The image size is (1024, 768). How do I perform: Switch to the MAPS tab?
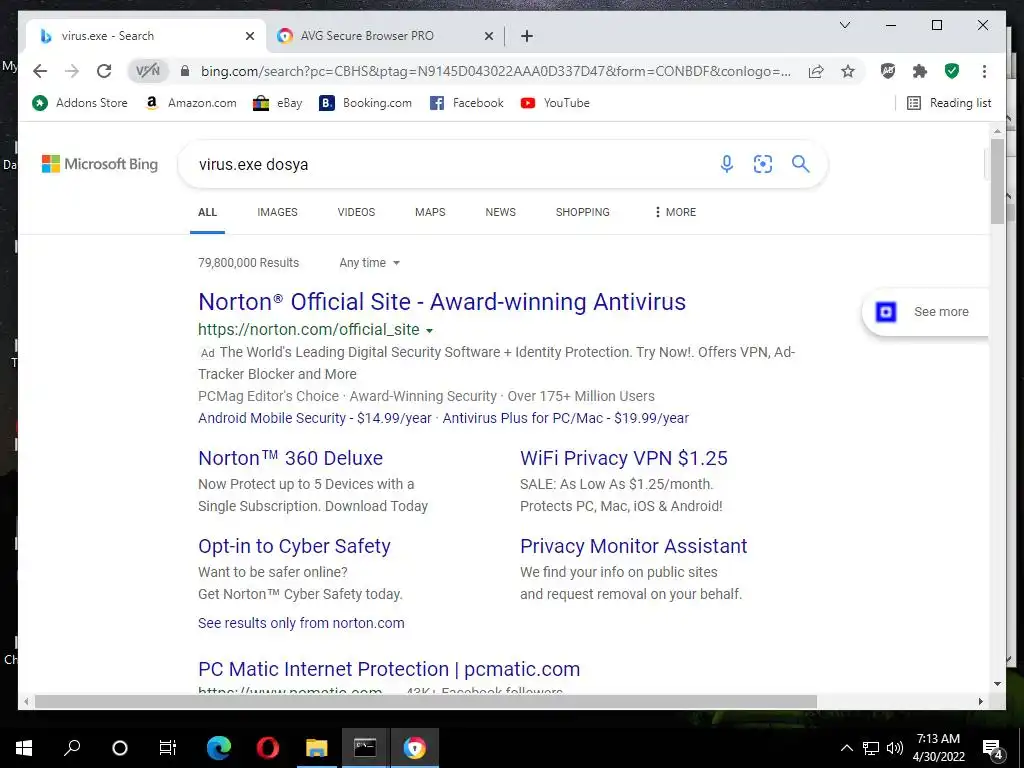(x=430, y=212)
